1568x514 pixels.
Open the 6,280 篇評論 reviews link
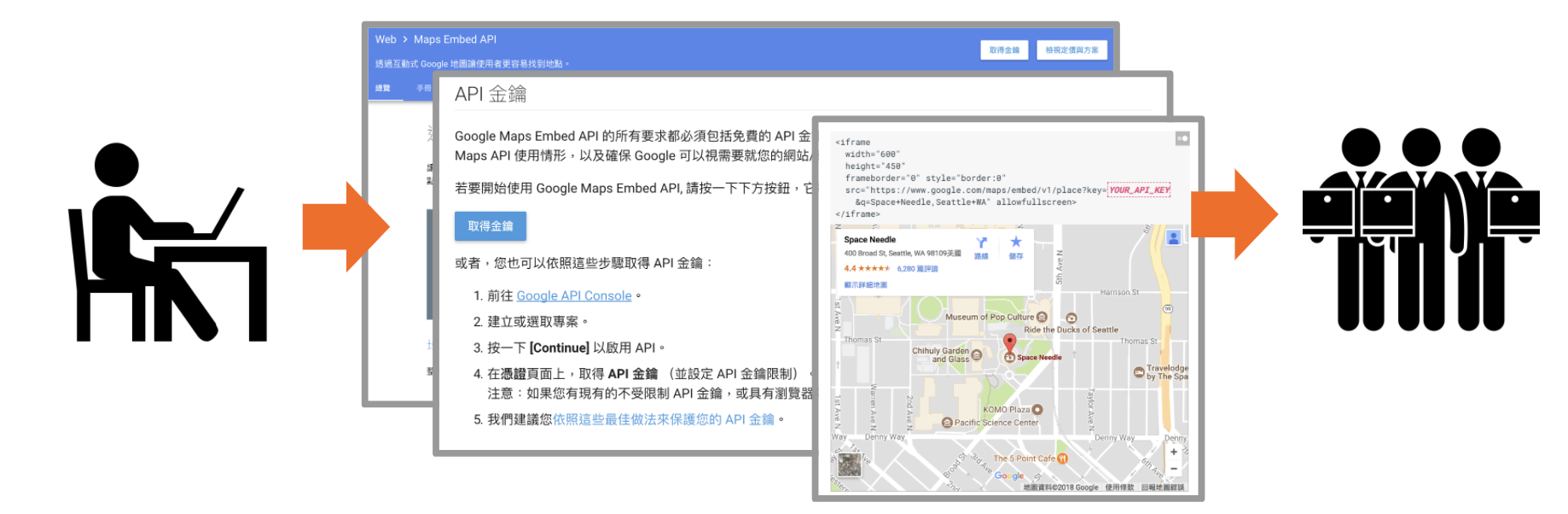click(917, 269)
